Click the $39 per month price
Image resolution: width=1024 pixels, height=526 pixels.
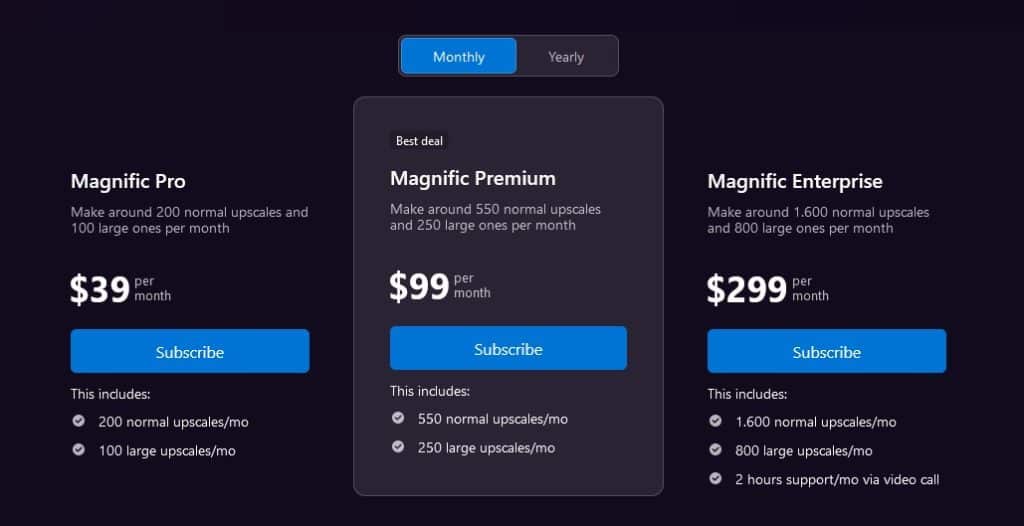[x=121, y=289]
